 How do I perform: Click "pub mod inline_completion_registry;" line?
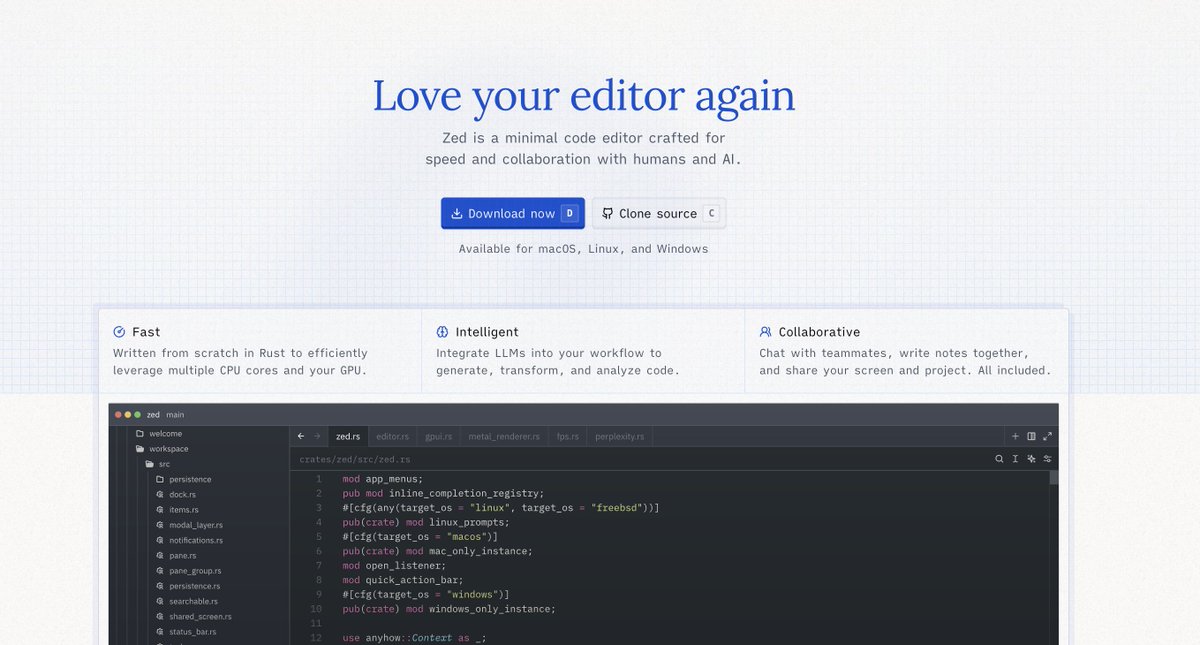pos(443,493)
